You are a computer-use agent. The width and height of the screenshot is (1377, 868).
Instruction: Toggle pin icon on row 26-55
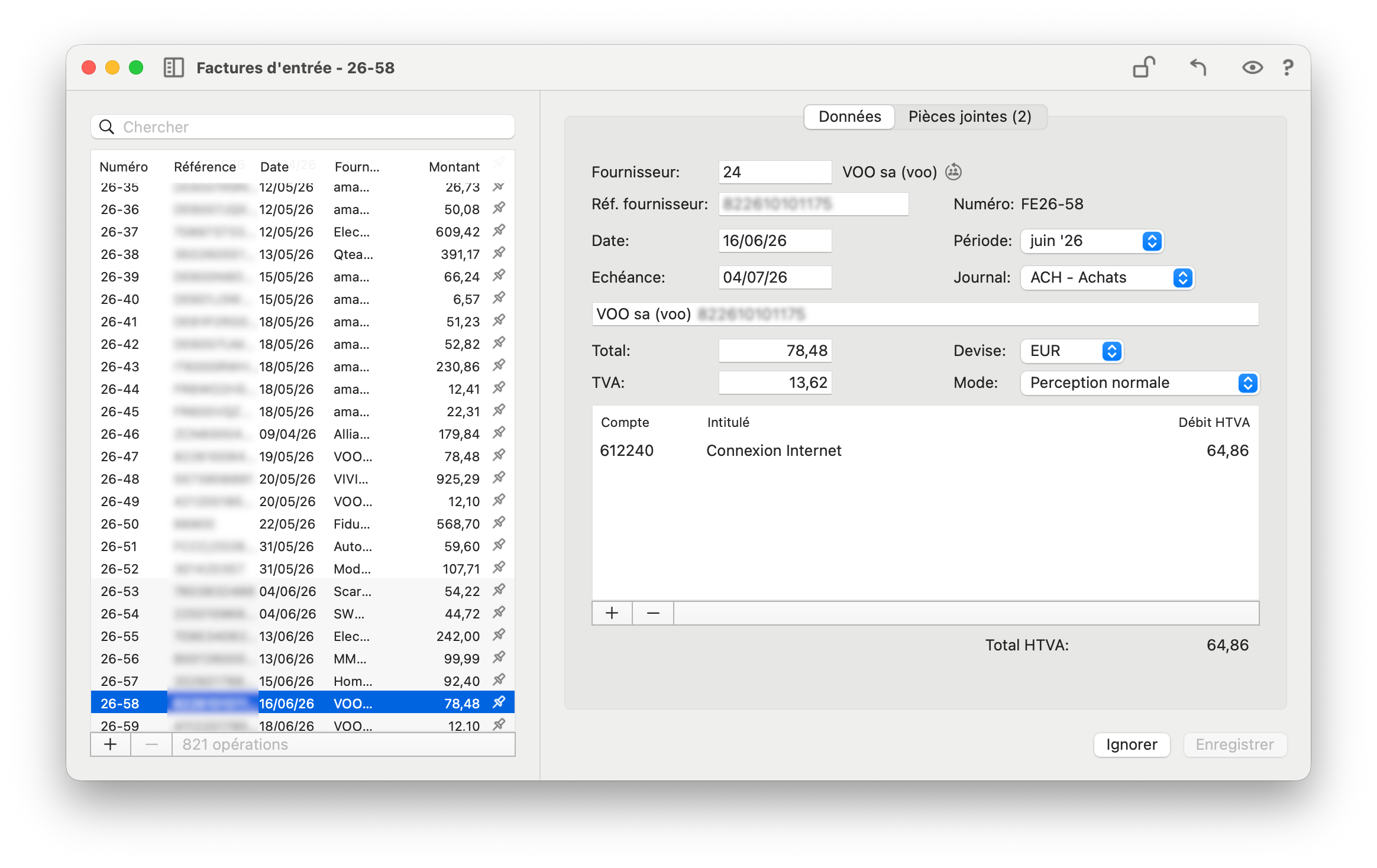click(x=499, y=636)
